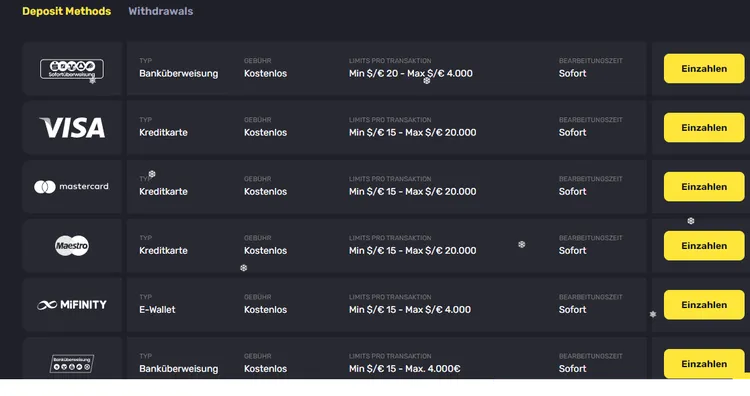Click Einzahlen for Sofortüberweisung

[x=704, y=68]
